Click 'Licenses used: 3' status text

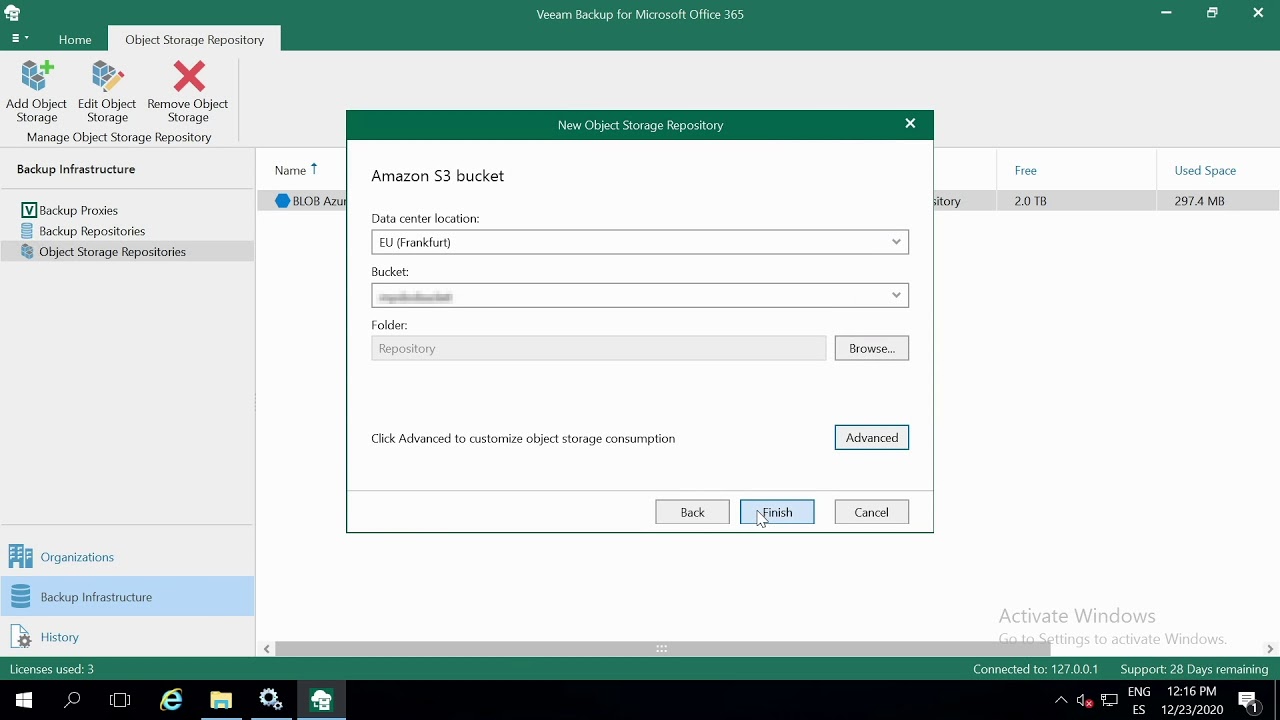(52, 669)
